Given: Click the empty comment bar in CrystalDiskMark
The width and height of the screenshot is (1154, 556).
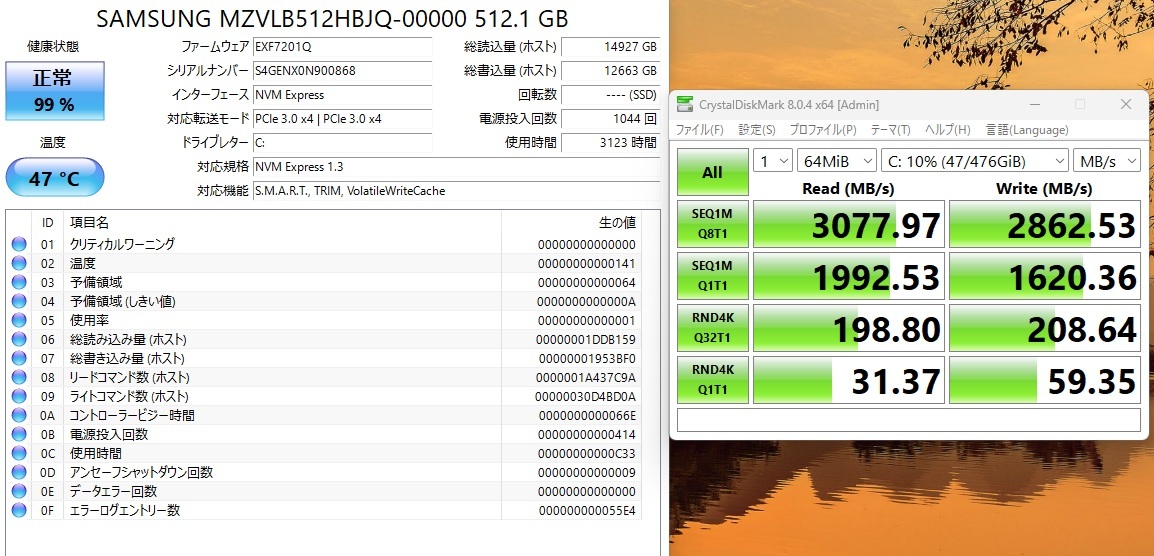Looking at the screenshot, I should point(908,420).
